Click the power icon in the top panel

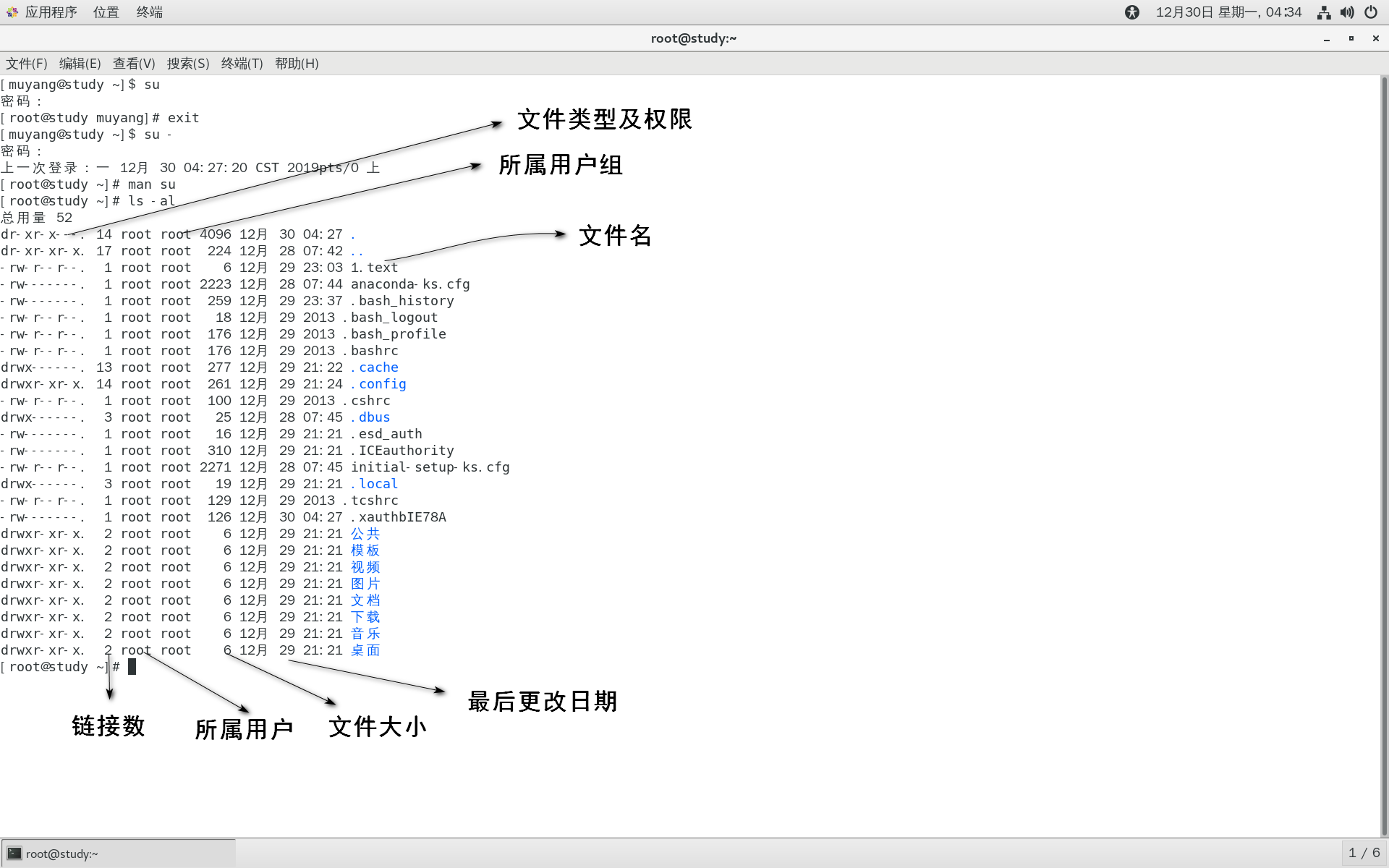click(x=1371, y=12)
